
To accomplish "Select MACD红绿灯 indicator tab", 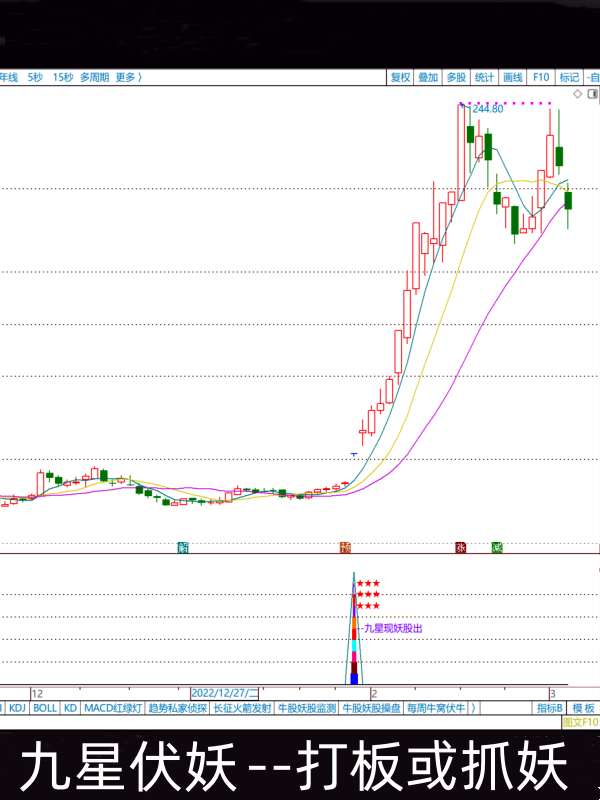I will (x=113, y=708).
